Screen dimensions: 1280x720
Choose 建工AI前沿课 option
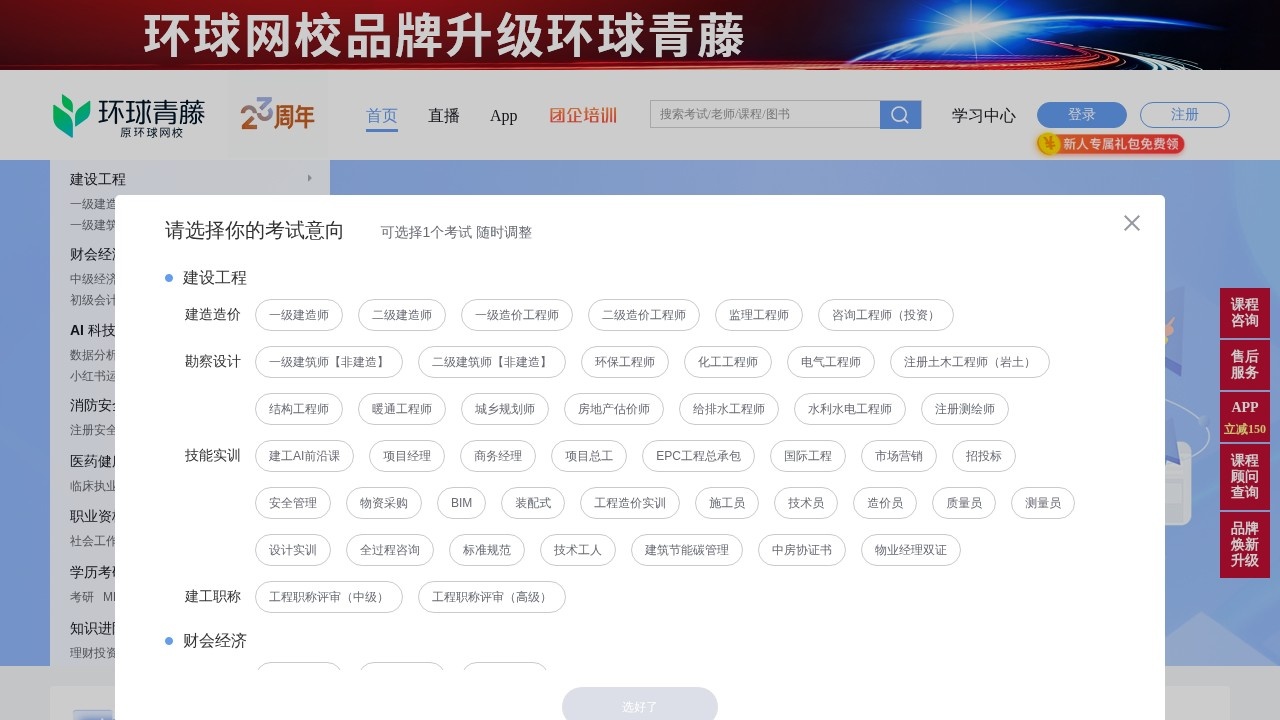[305, 456]
